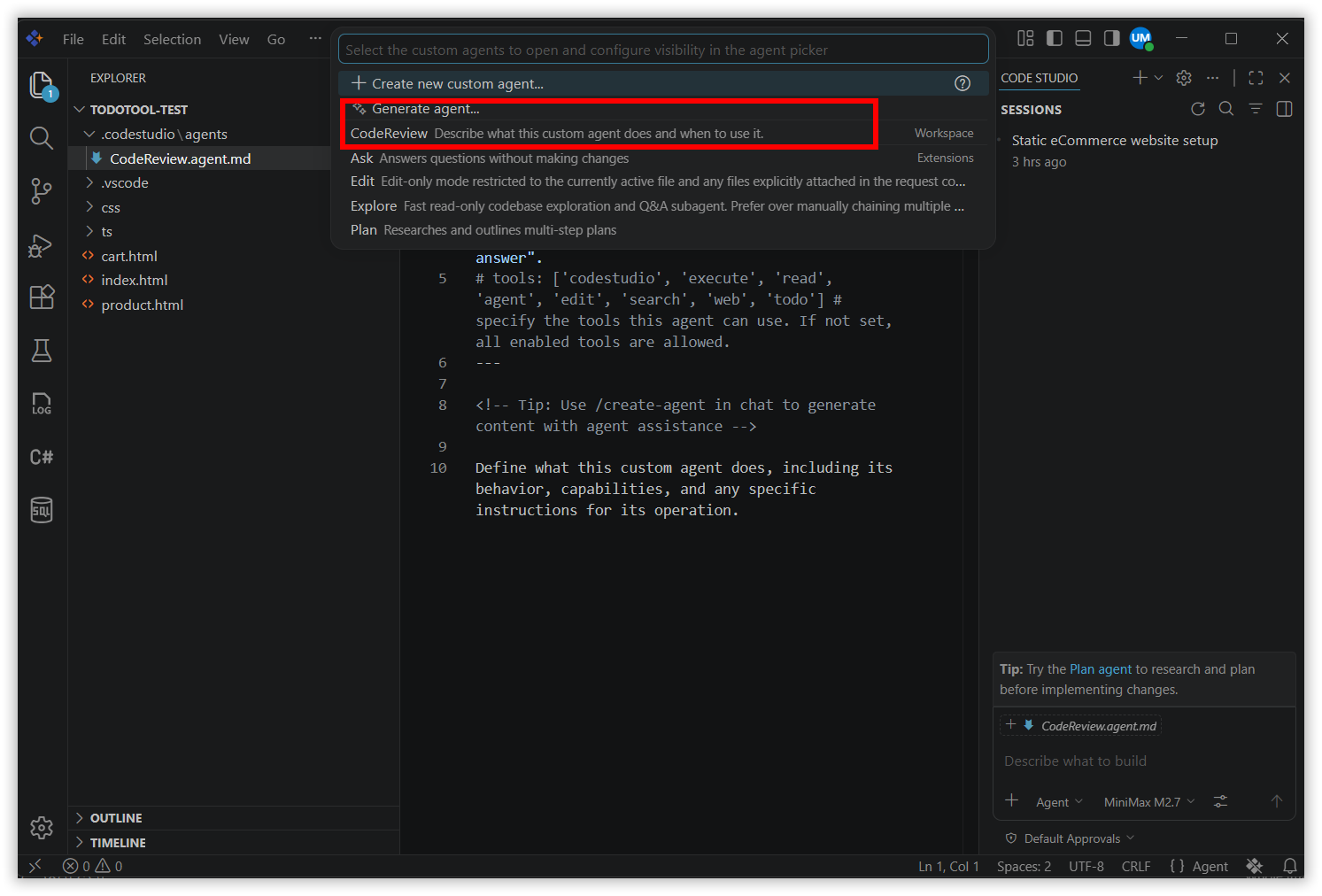Open the Search view in activity bar

(42, 138)
